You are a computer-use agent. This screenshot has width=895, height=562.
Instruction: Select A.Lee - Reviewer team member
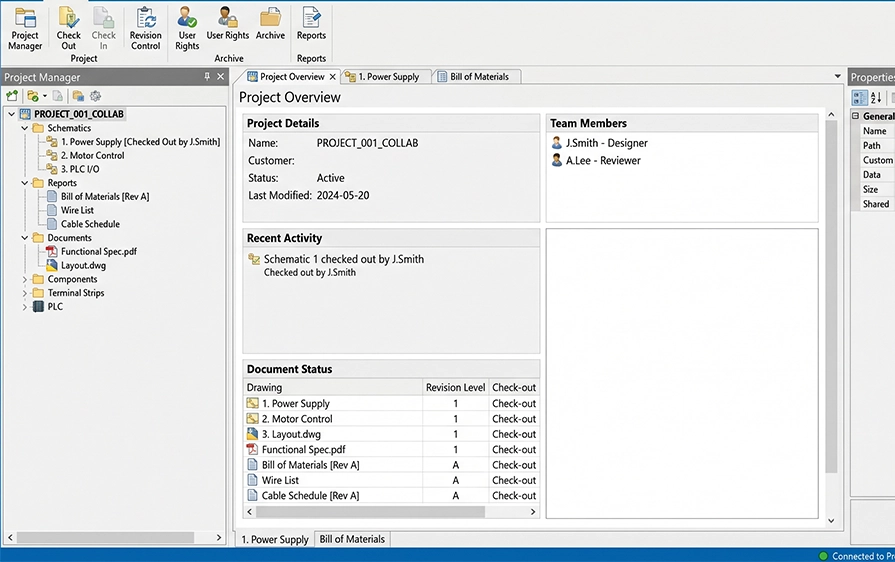pyautogui.click(x=596, y=161)
